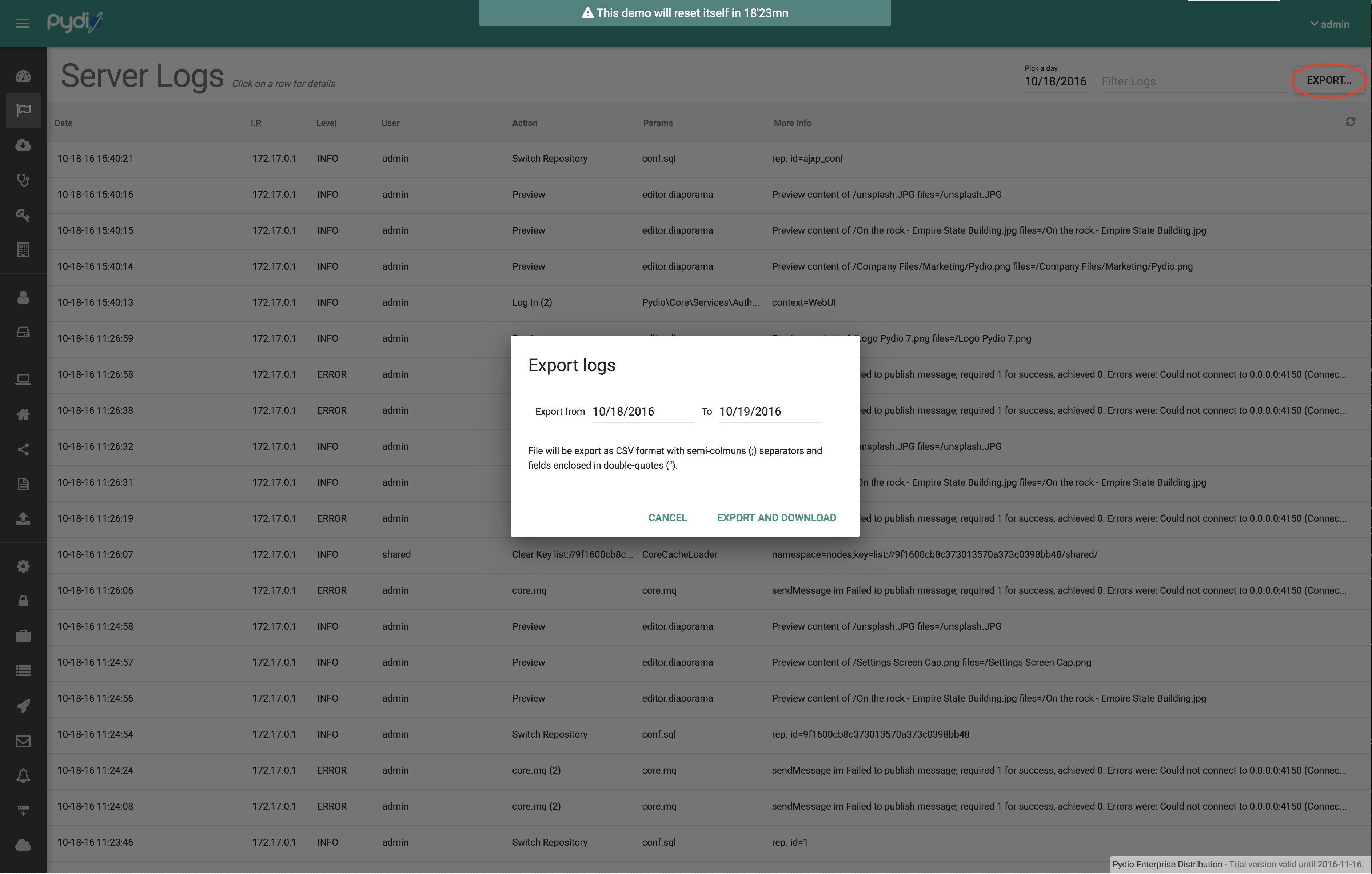Refresh the logs table with reload icon

(x=1350, y=122)
